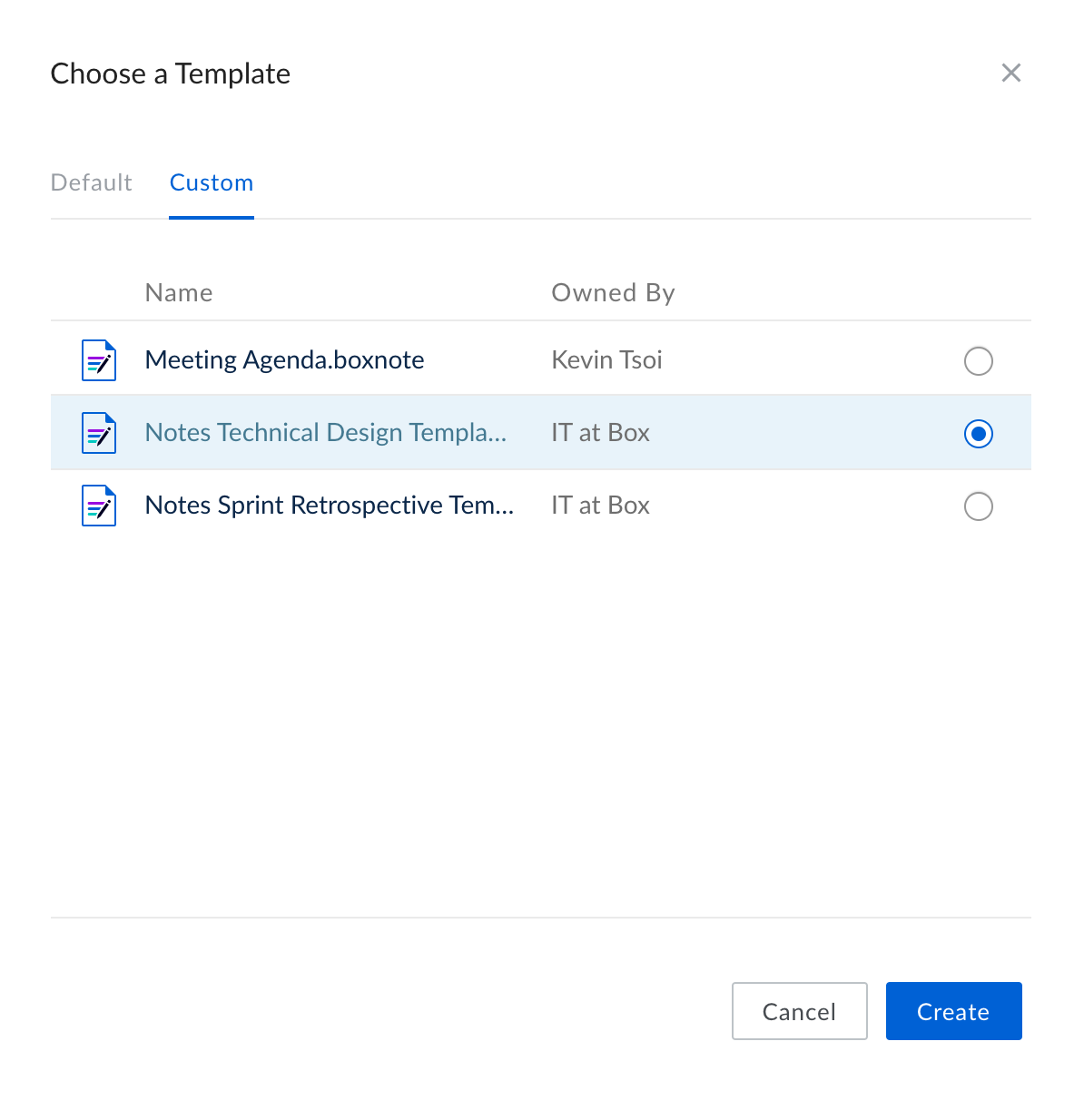The height and width of the screenshot is (1120, 1084).
Task: Click the Owned By column header
Action: [x=613, y=292]
